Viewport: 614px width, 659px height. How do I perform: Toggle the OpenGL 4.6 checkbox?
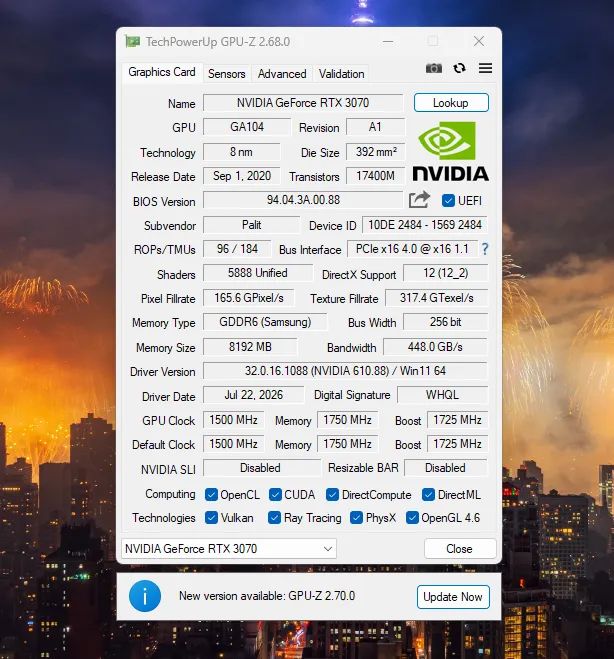click(412, 518)
